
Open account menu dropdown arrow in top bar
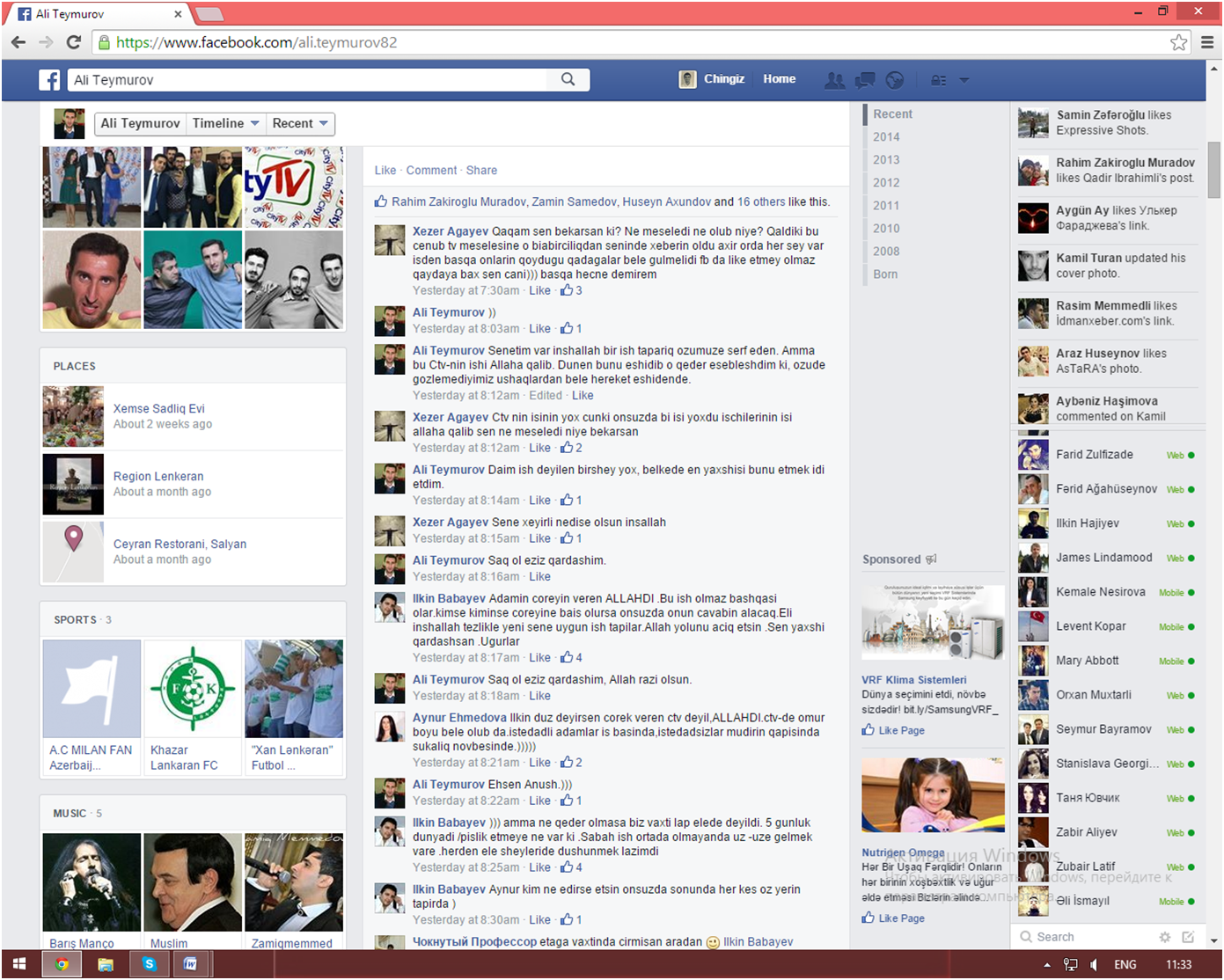coord(964,80)
